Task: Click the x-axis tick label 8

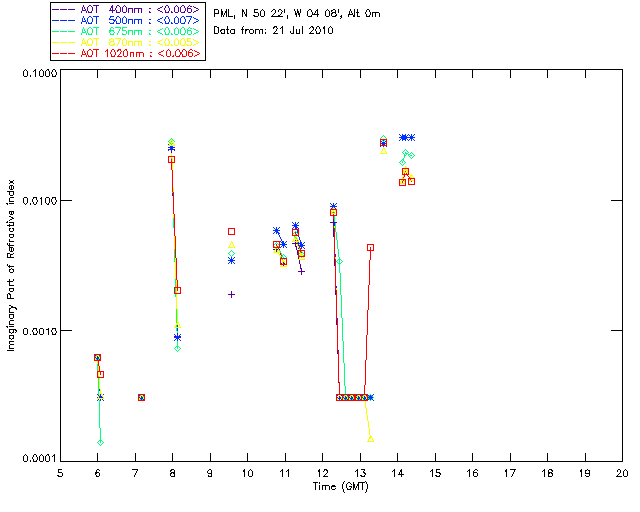Action: (x=173, y=473)
